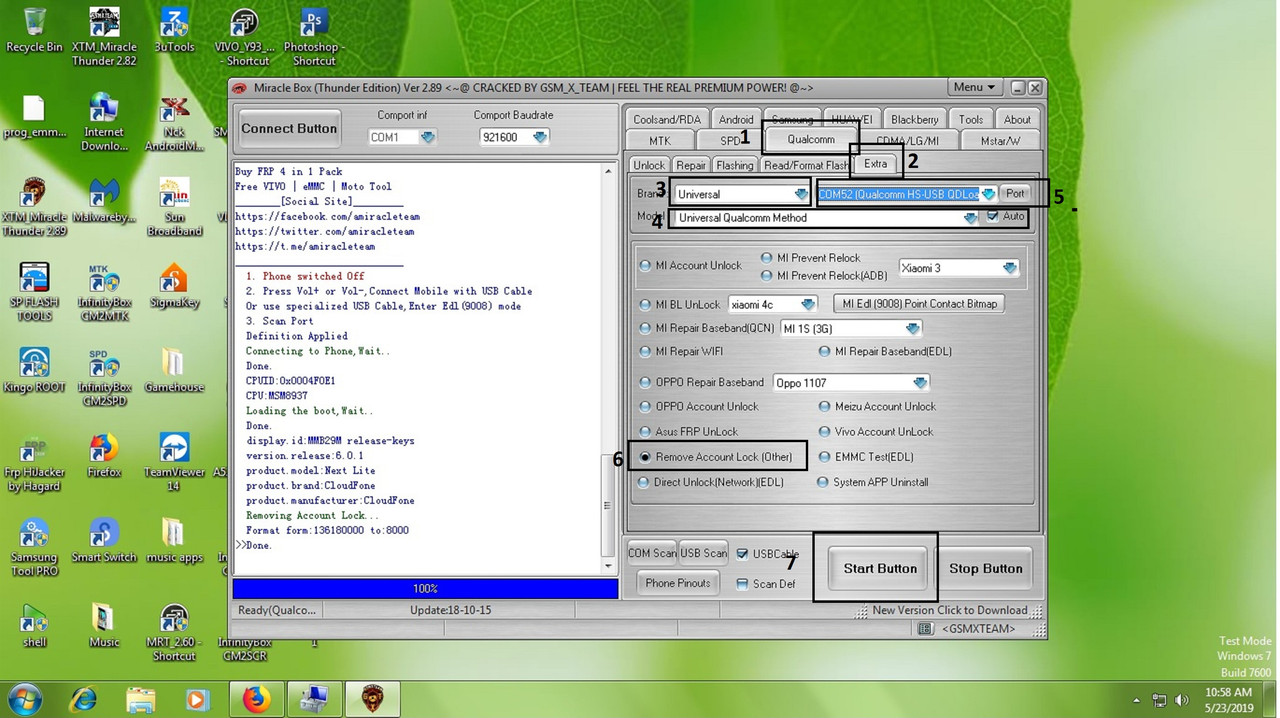1280x718 pixels.
Task: Switch to the Coolsand/RDA tab
Action: coord(667,119)
